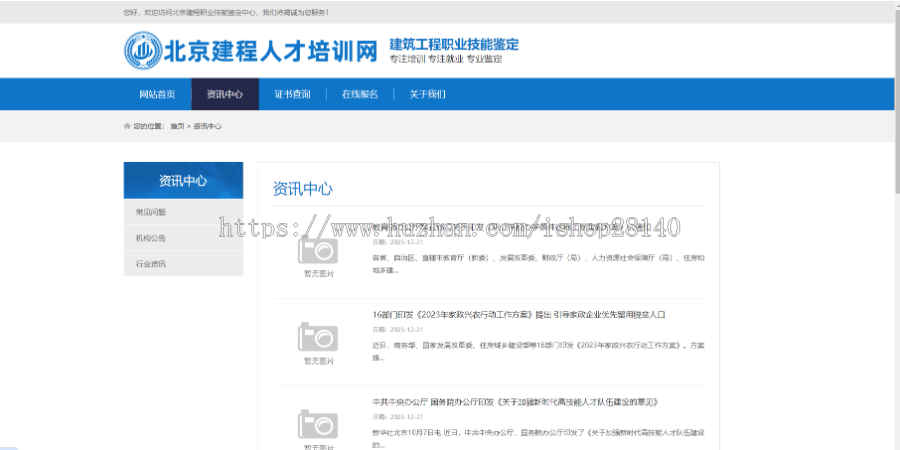Screen dimensions: 900x450
Task: Open 在线报名 navigation item
Action: (360, 94)
